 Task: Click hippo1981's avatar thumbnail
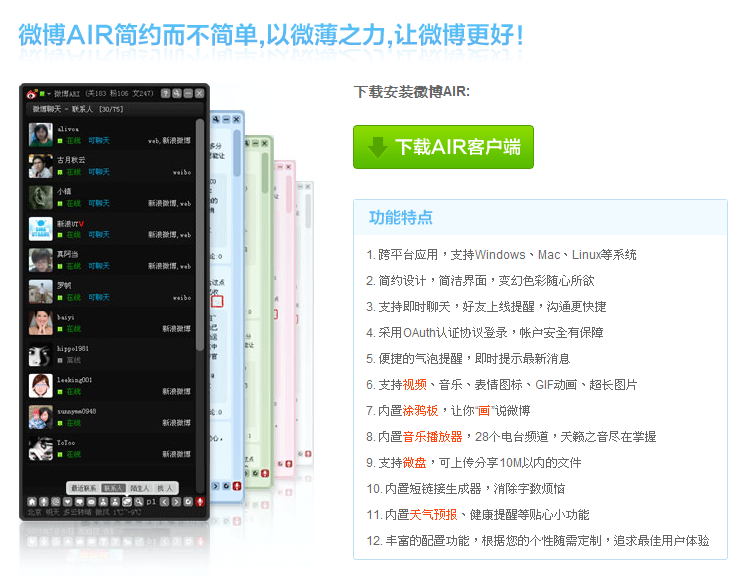[x=40, y=354]
